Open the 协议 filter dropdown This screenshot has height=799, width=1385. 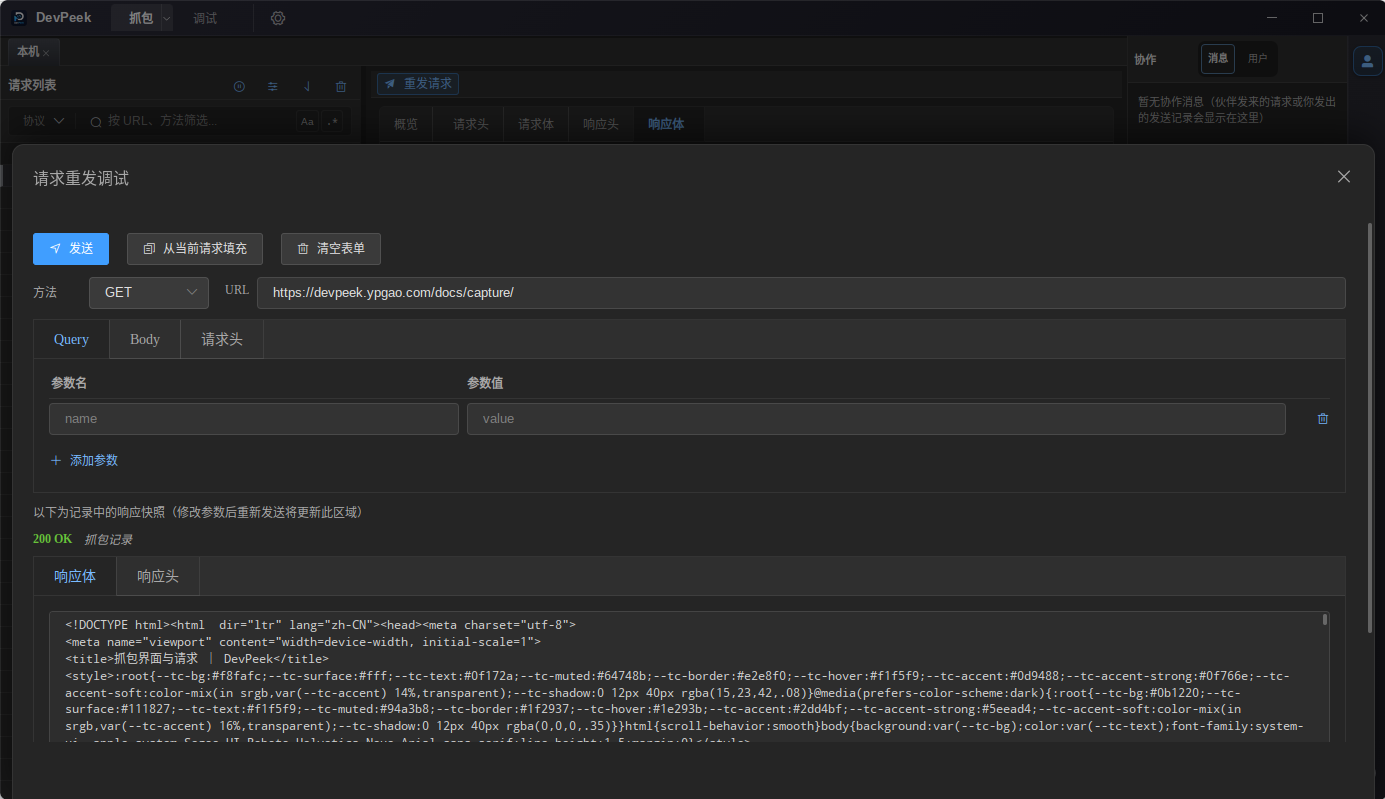tap(44, 121)
